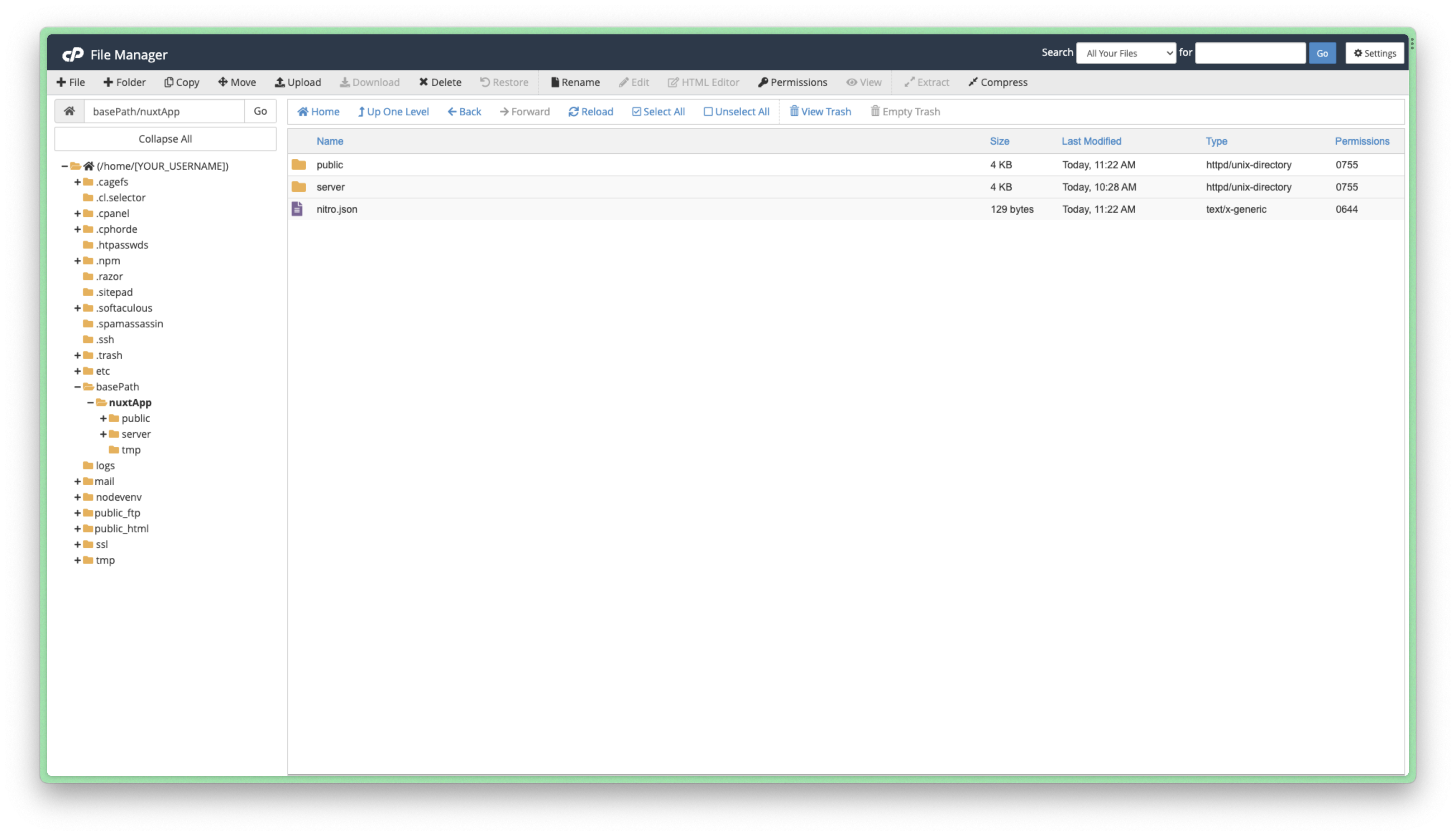Image resolution: width=1456 pixels, height=836 pixels.
Task: Click the search text input field
Action: [x=1250, y=53]
